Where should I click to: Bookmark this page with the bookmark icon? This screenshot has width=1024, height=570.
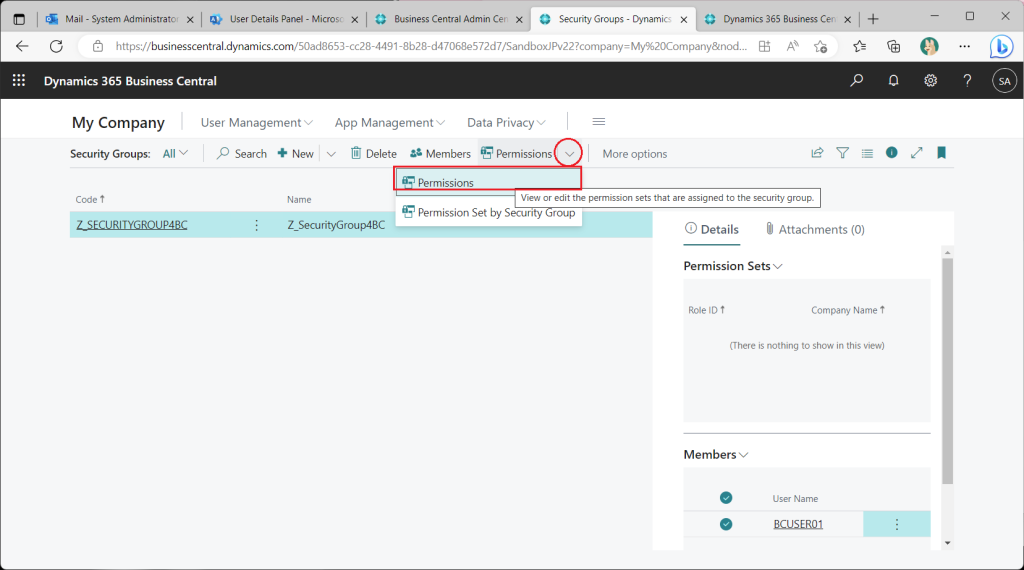pyautogui.click(x=941, y=153)
